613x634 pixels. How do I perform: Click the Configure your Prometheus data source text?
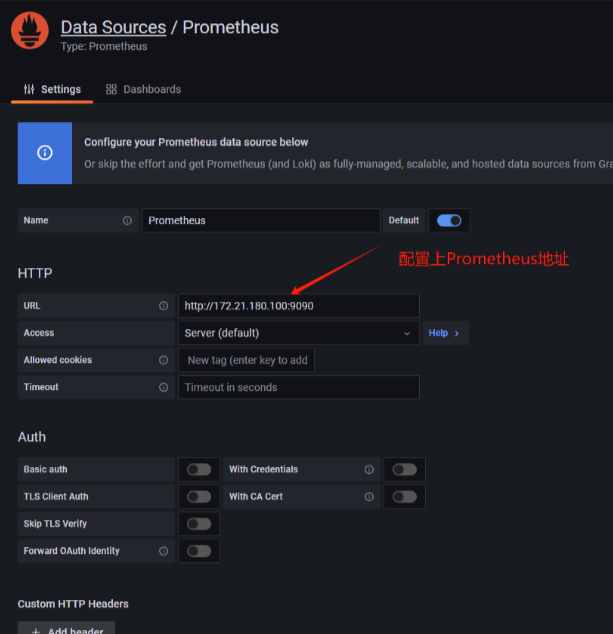tap(196, 142)
